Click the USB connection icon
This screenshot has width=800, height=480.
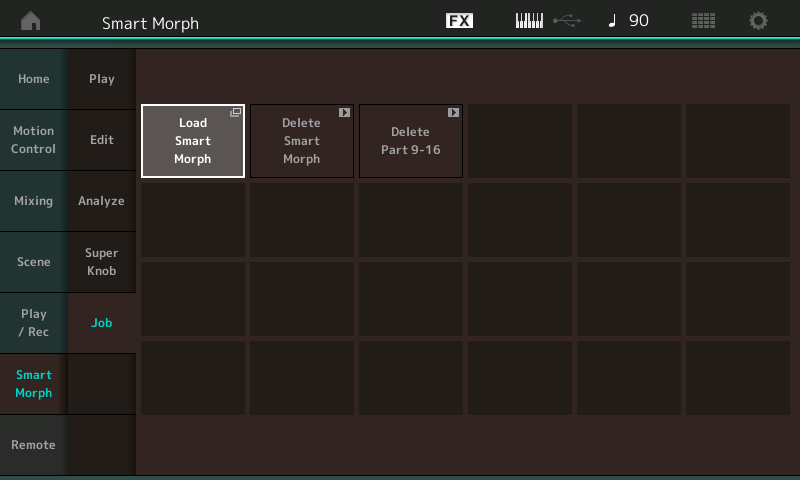click(565, 21)
